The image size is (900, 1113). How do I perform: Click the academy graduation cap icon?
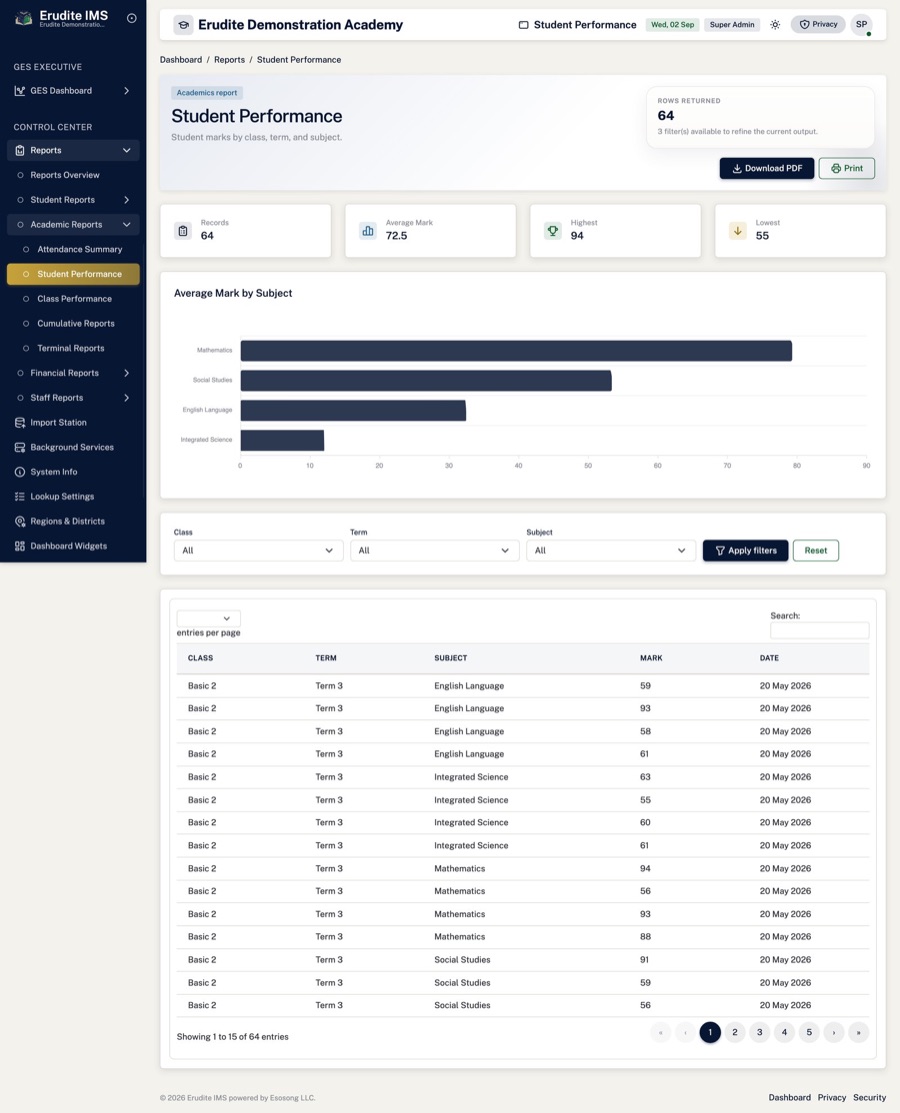pyautogui.click(x=183, y=25)
